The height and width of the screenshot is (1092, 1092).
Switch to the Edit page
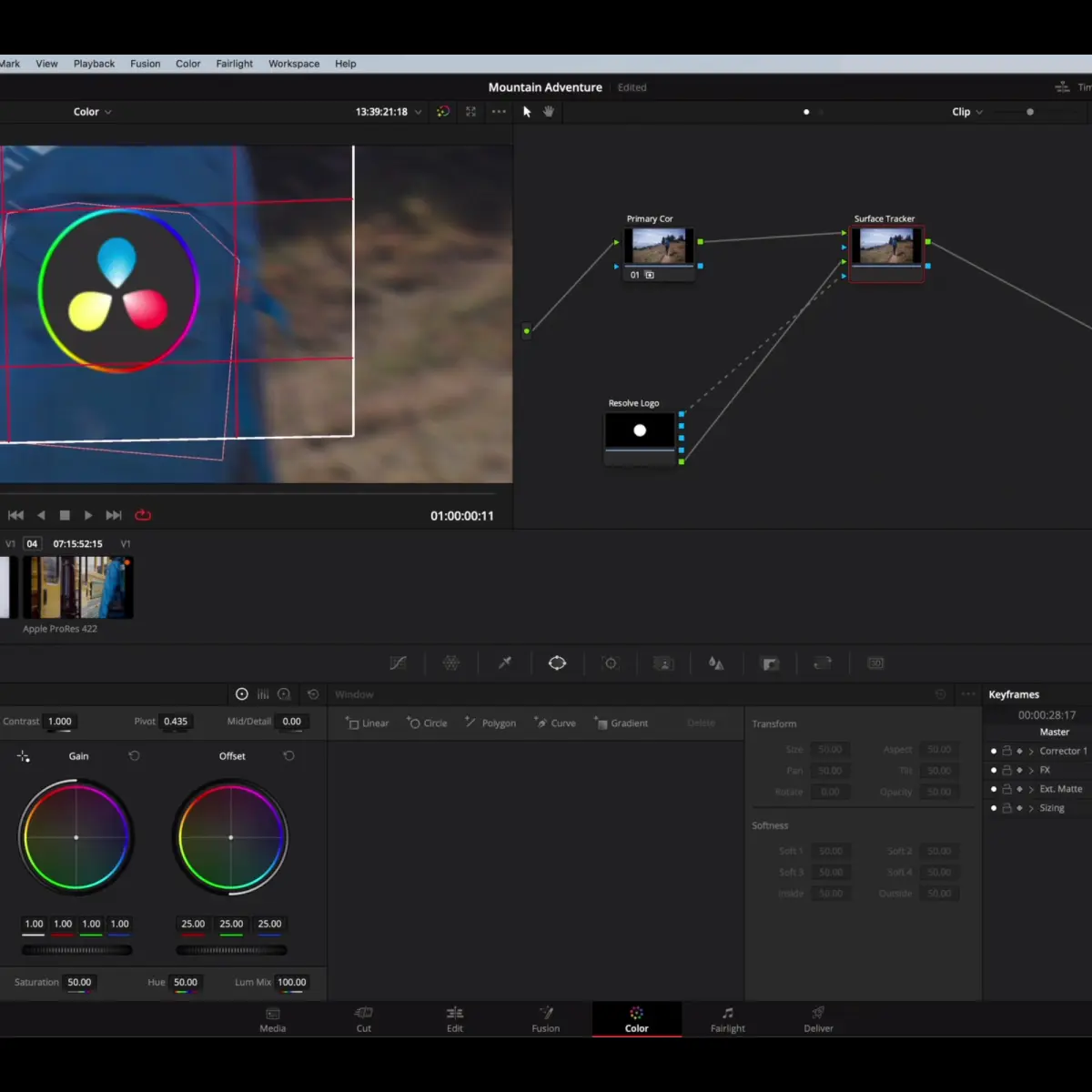(x=455, y=1020)
